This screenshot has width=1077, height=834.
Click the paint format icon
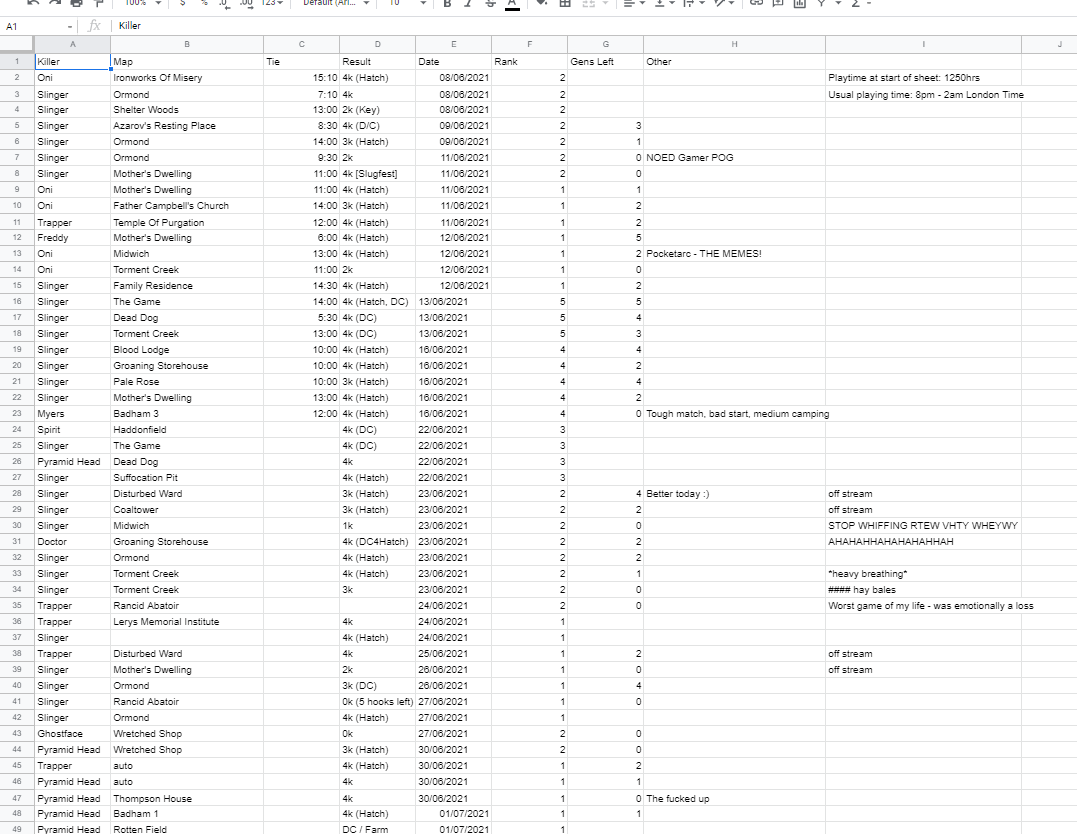(x=98, y=3)
